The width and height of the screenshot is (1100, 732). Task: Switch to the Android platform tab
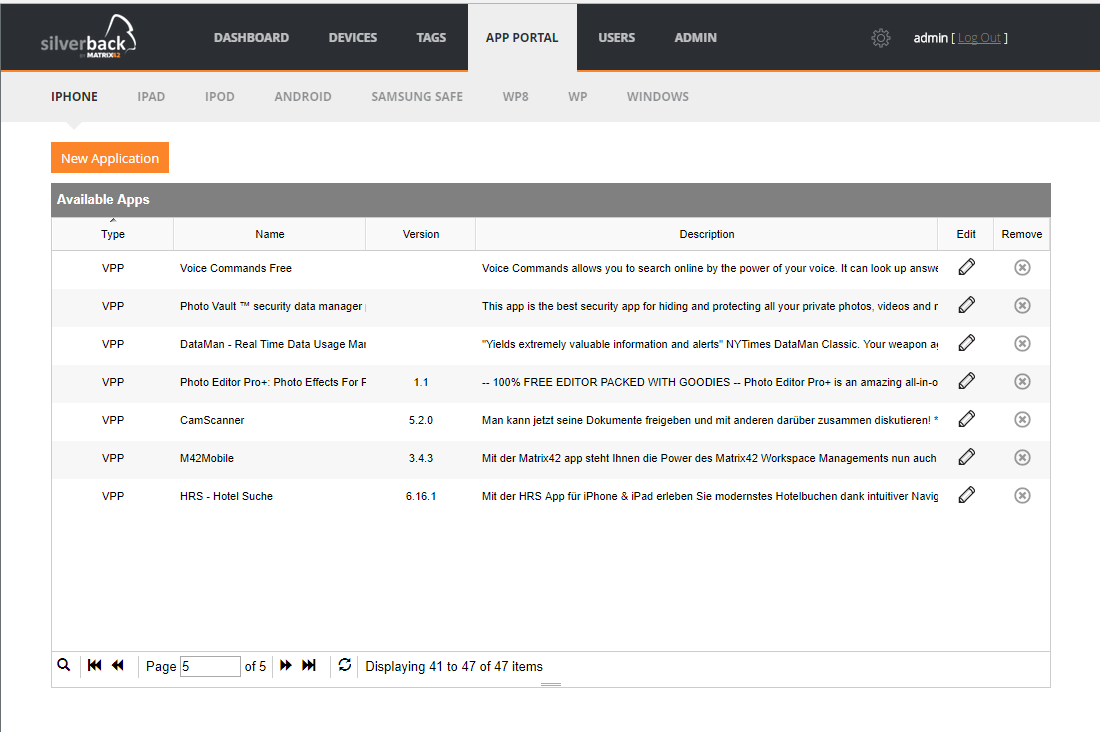point(303,97)
